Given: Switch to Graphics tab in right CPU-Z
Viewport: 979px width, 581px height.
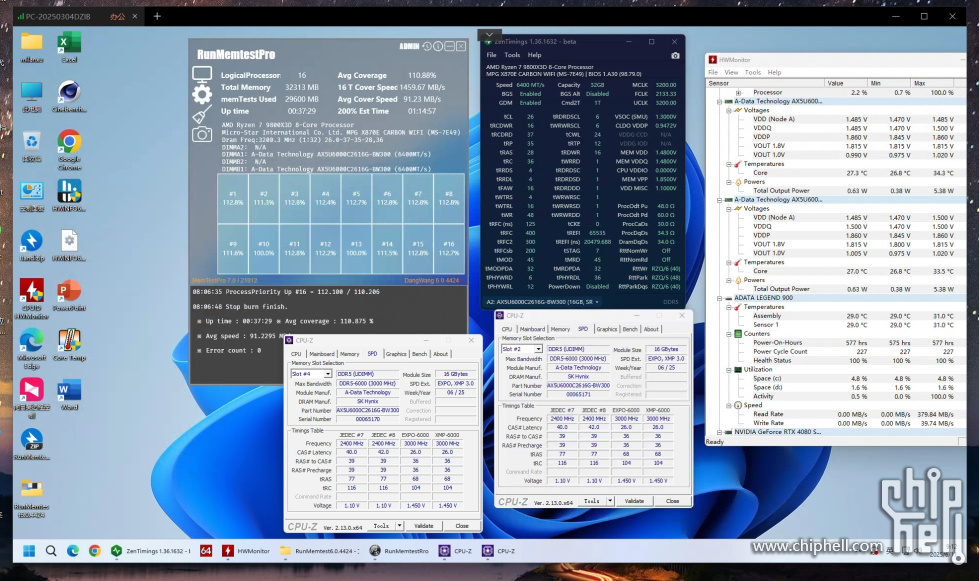Looking at the screenshot, I should coord(606,329).
